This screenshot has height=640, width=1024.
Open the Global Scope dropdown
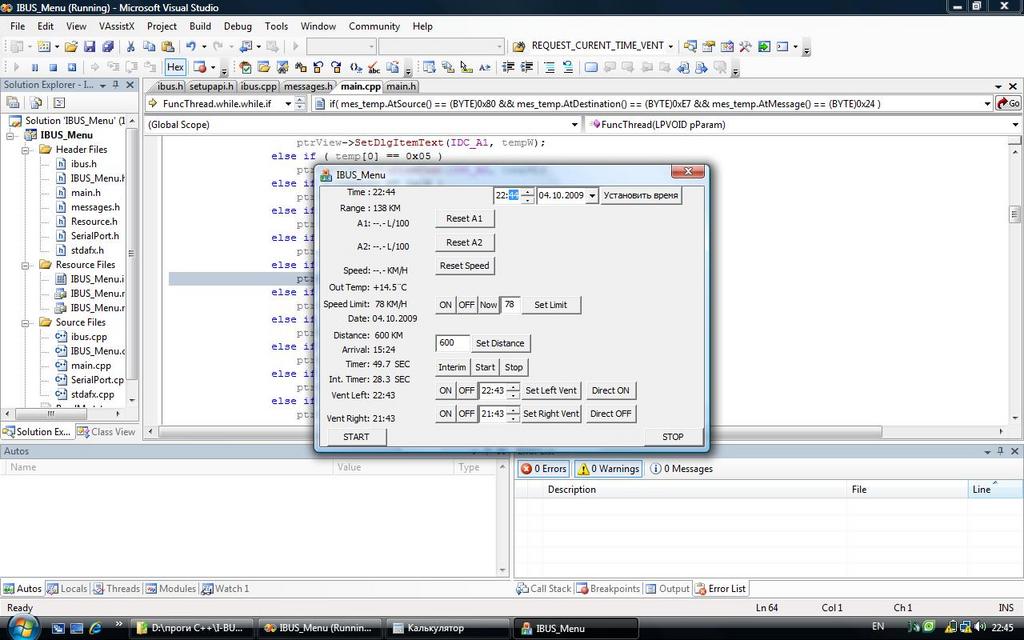[x=573, y=125]
